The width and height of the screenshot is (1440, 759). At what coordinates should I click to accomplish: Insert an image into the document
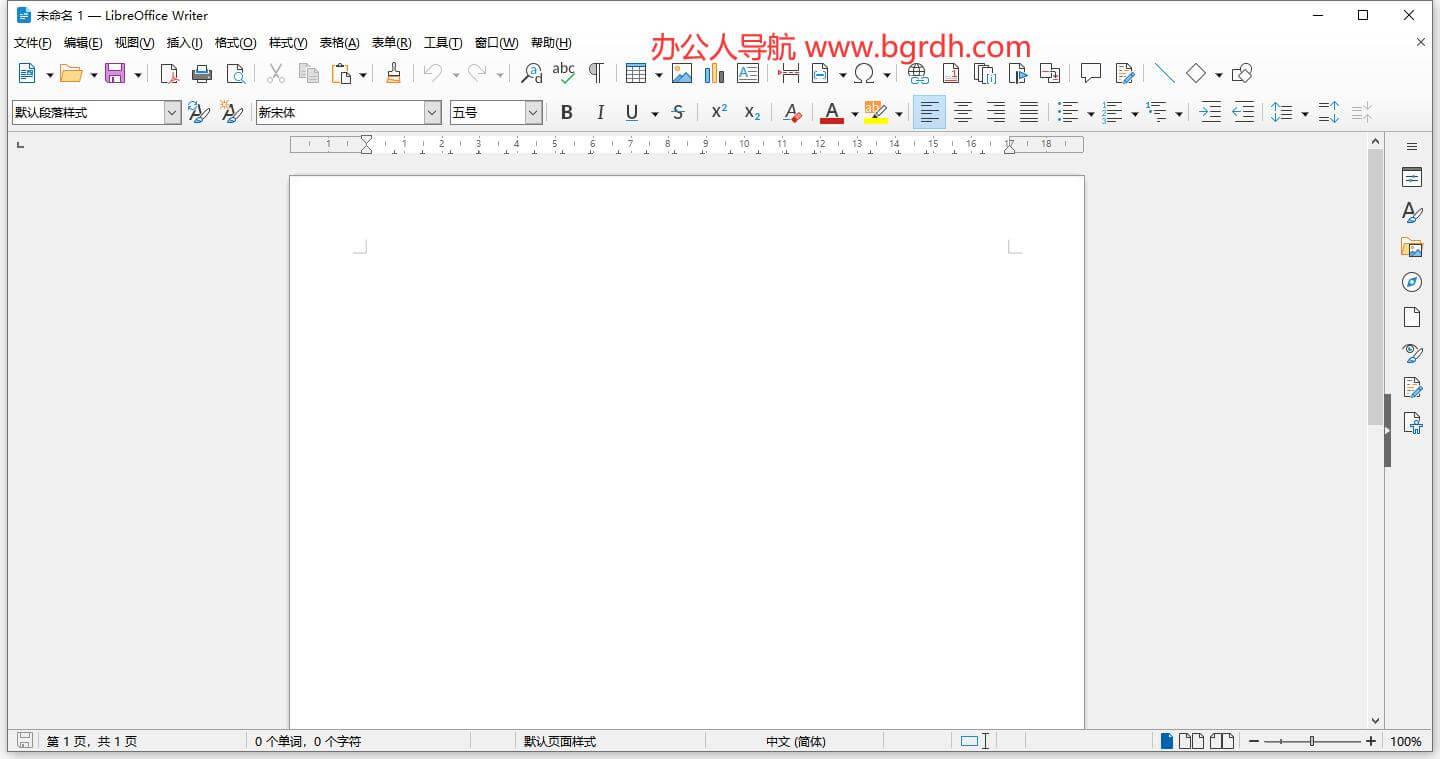[682, 73]
